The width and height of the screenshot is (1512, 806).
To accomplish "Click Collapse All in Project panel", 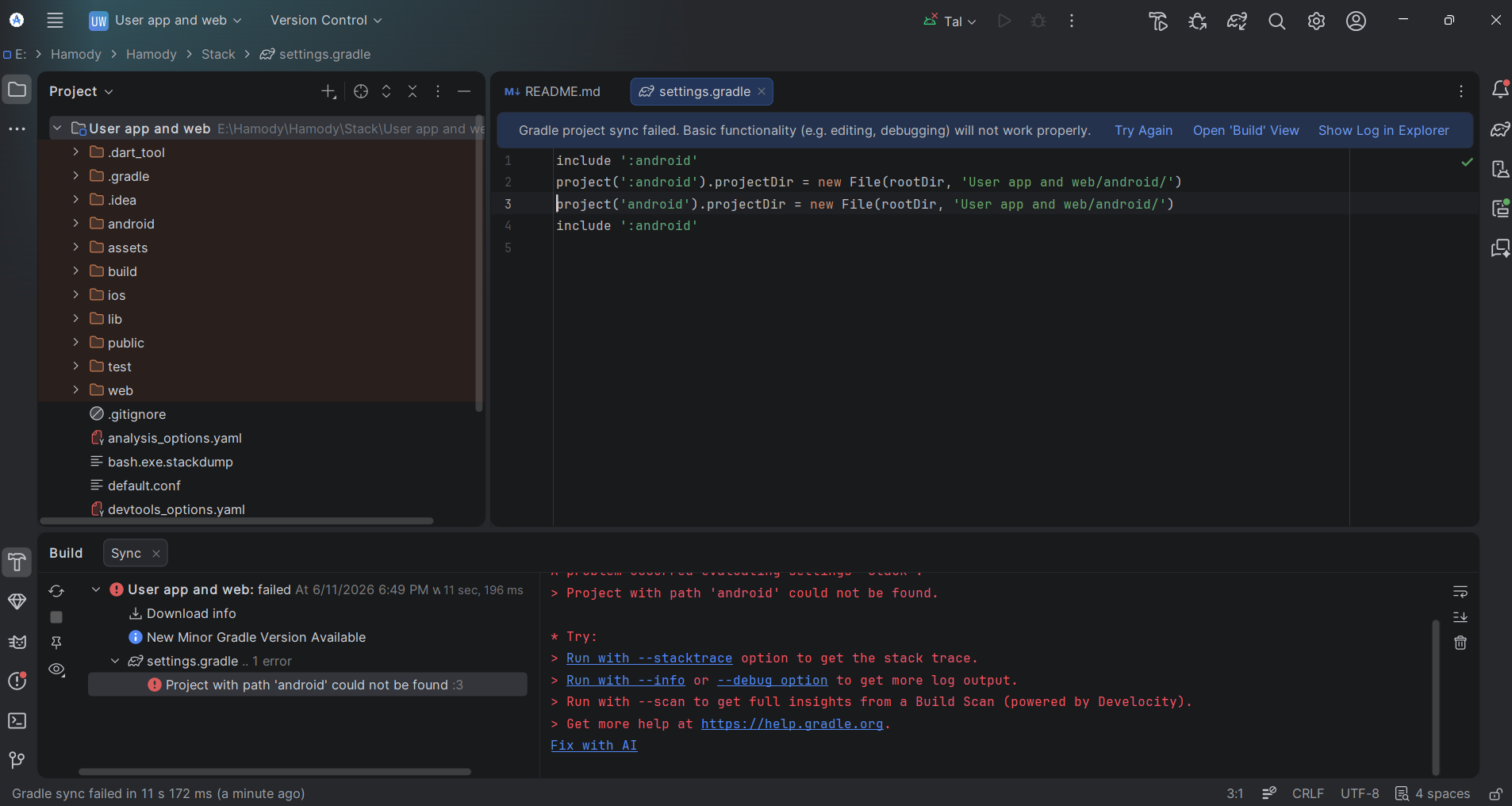I will 413,91.
